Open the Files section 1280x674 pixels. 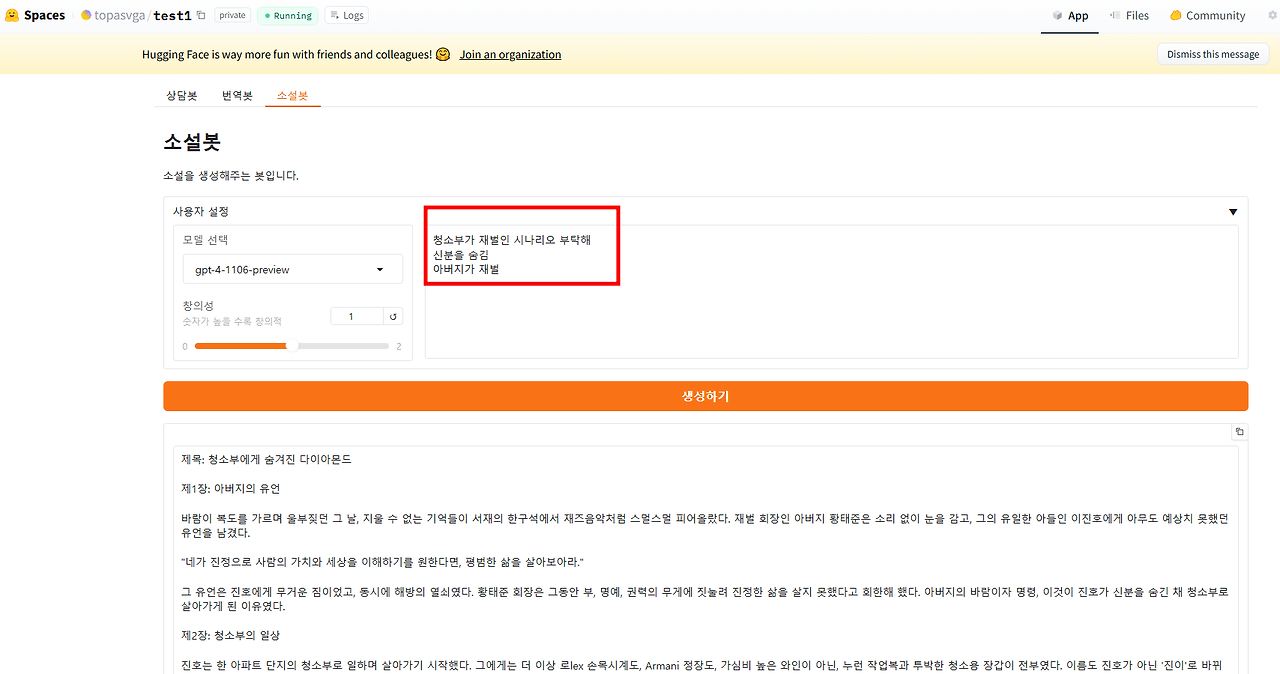pos(1129,15)
